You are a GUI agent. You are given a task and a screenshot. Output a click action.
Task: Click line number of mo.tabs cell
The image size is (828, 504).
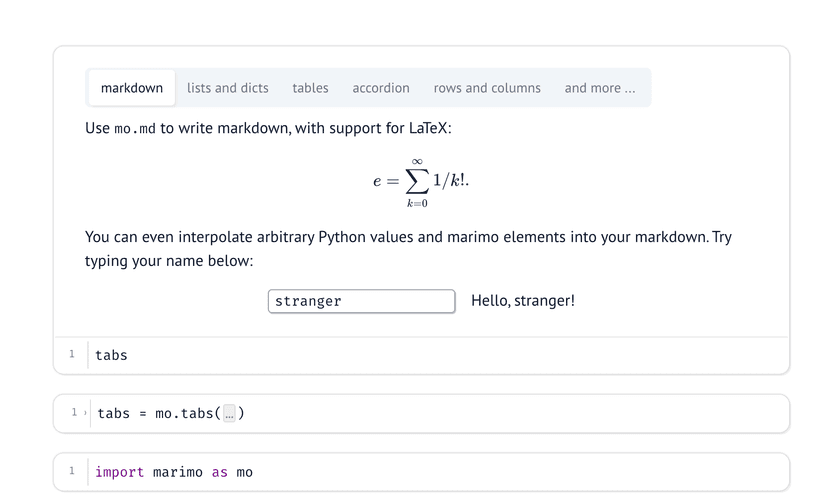(x=73, y=412)
